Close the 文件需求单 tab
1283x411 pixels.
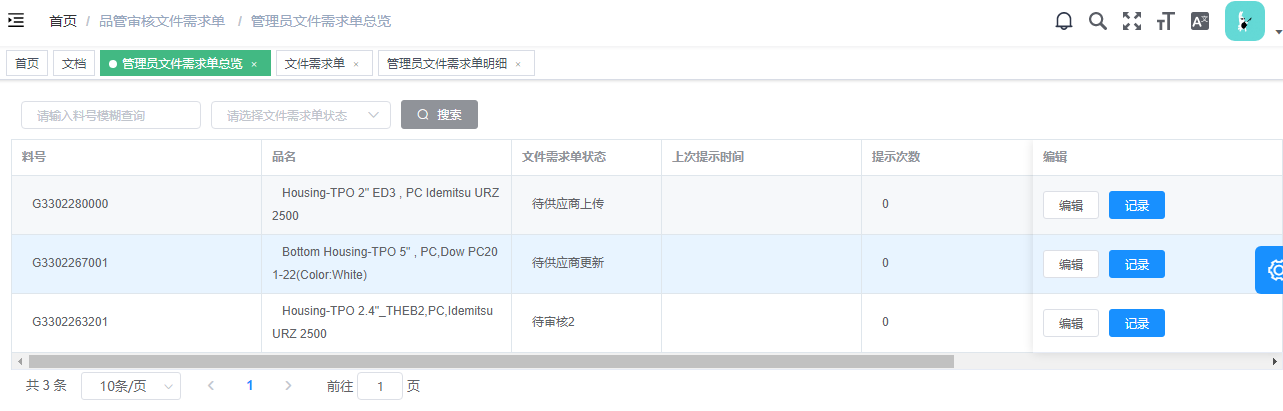356,64
